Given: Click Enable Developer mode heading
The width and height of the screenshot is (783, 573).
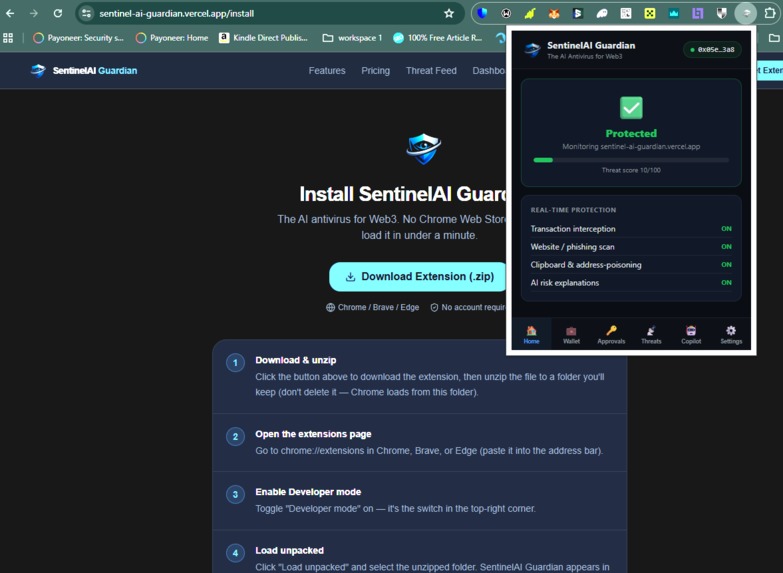Looking at the screenshot, I should 308,492.
